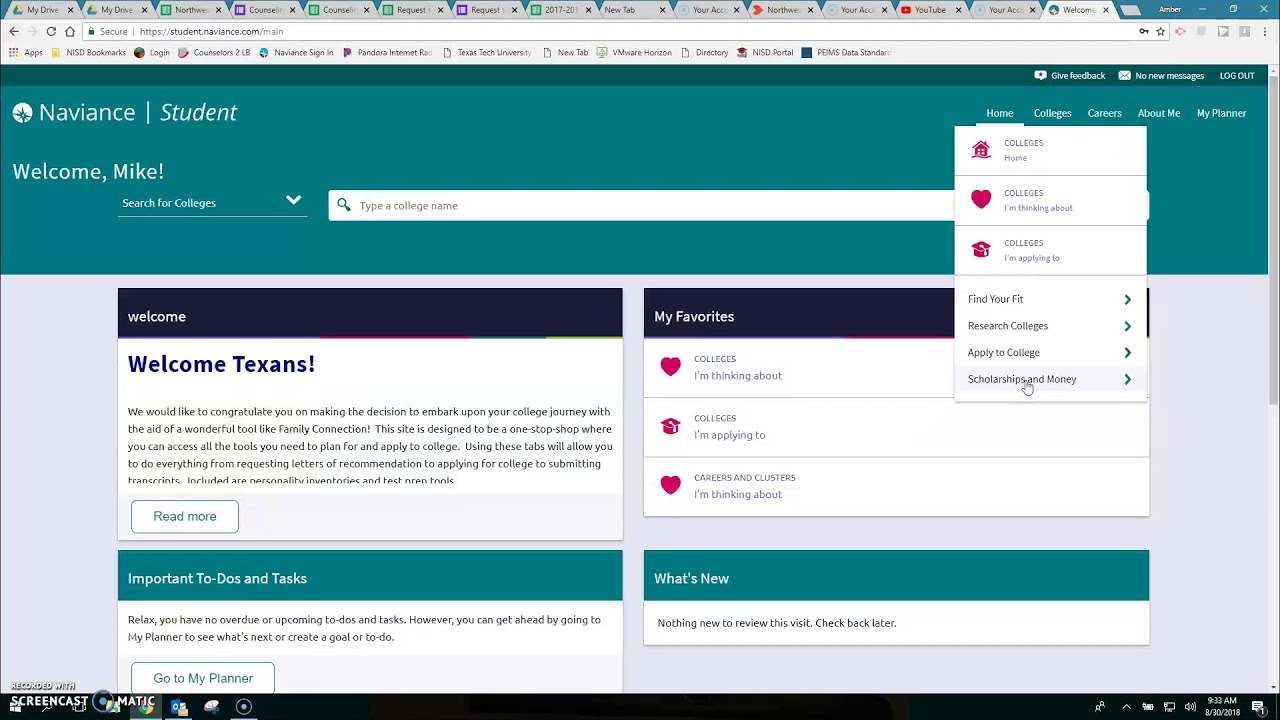Open the About Me menu
The height and width of the screenshot is (720, 1280).
tap(1158, 113)
